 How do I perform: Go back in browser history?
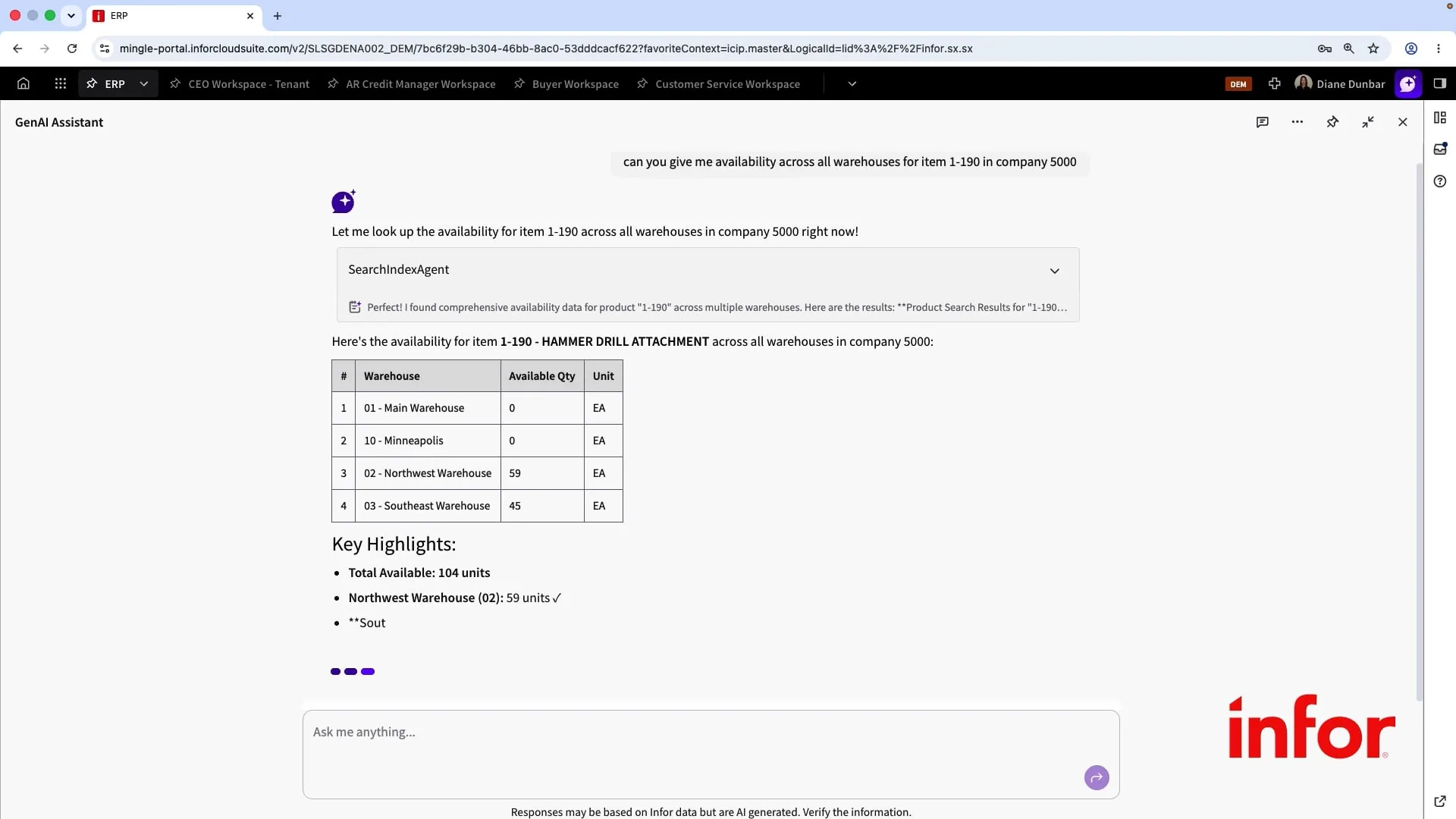17,49
